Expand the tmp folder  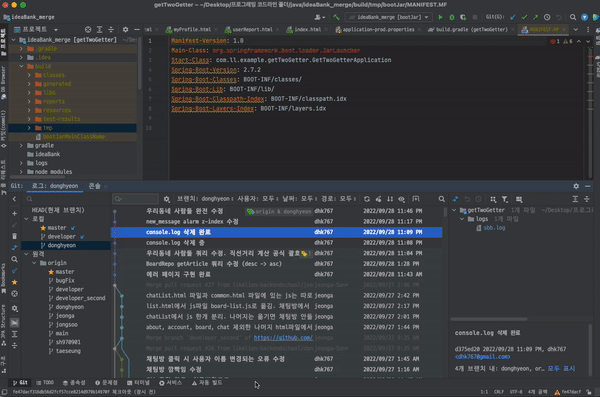[29, 128]
